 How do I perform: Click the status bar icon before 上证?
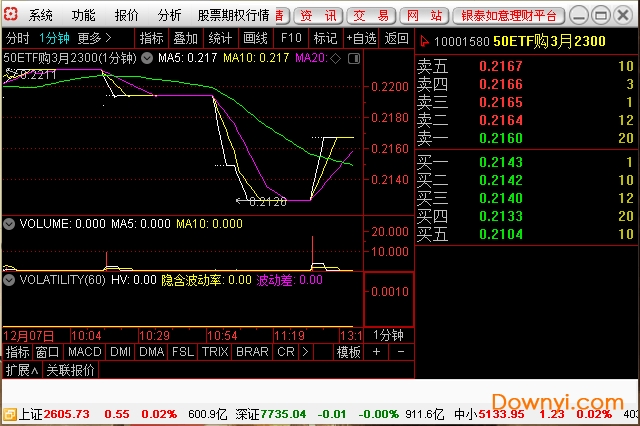pos(9,415)
